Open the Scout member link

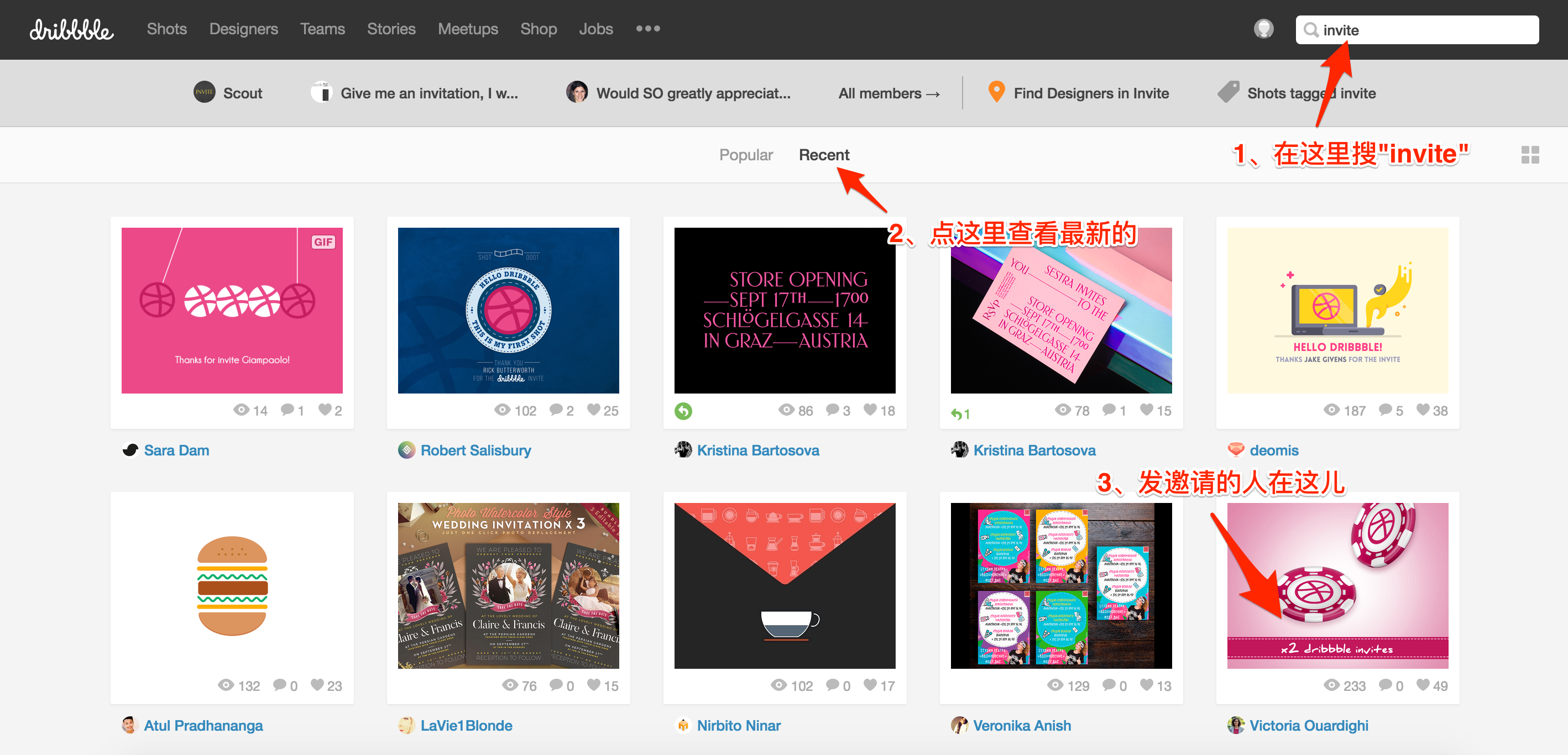click(x=242, y=93)
